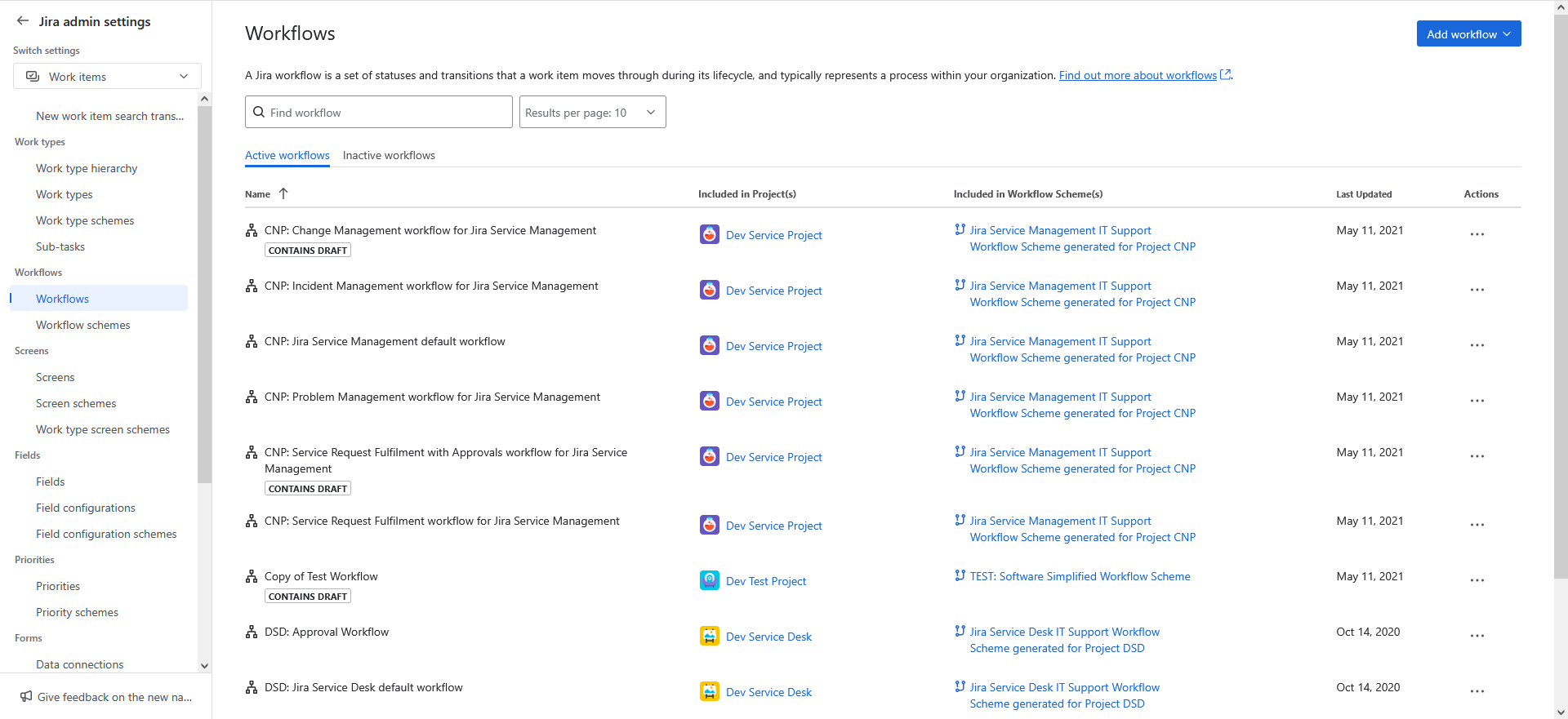
Task: Open Workflow schemes in the sidebar
Action: (82, 325)
